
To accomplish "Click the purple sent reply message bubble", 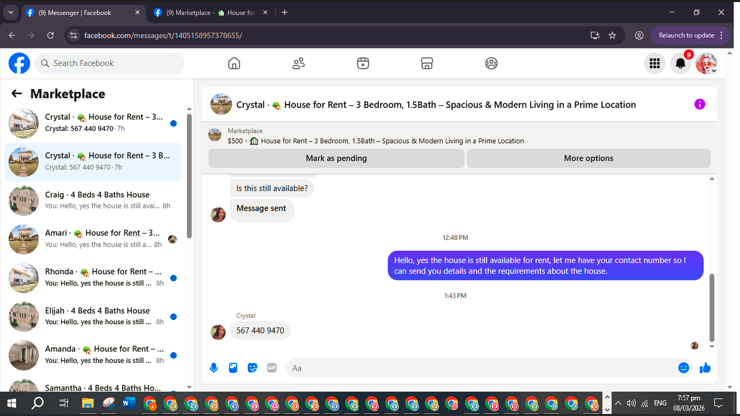I will click(x=546, y=265).
